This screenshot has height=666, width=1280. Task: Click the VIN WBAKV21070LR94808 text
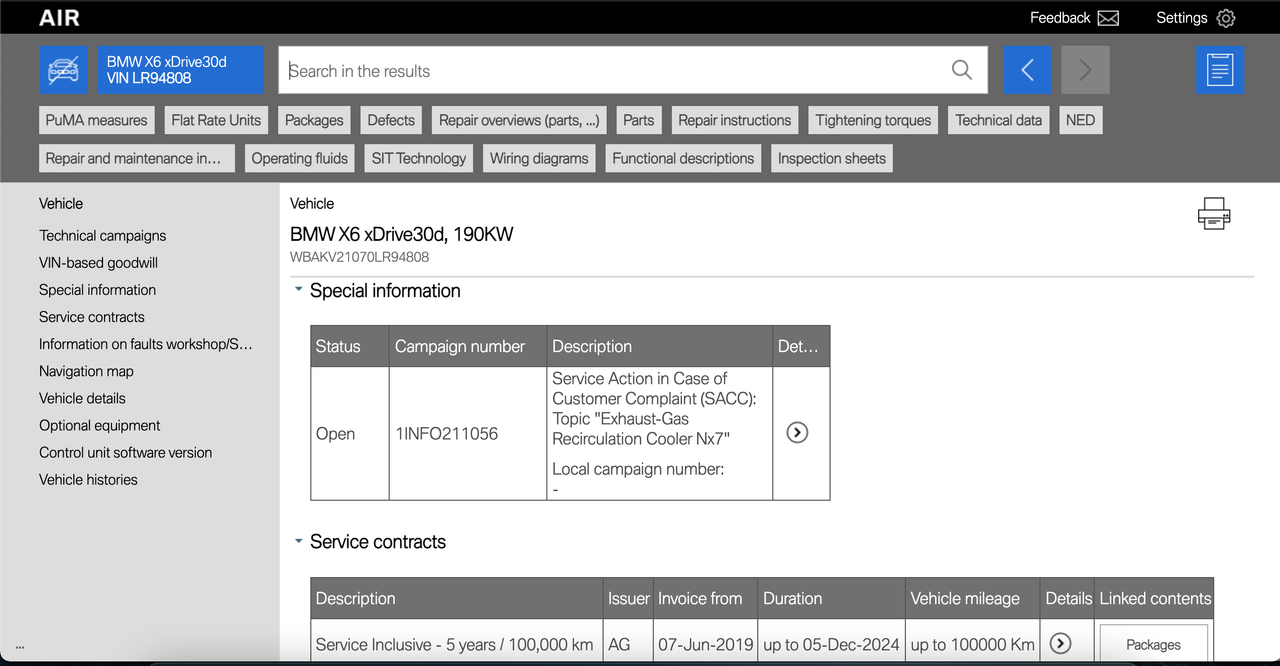359,257
